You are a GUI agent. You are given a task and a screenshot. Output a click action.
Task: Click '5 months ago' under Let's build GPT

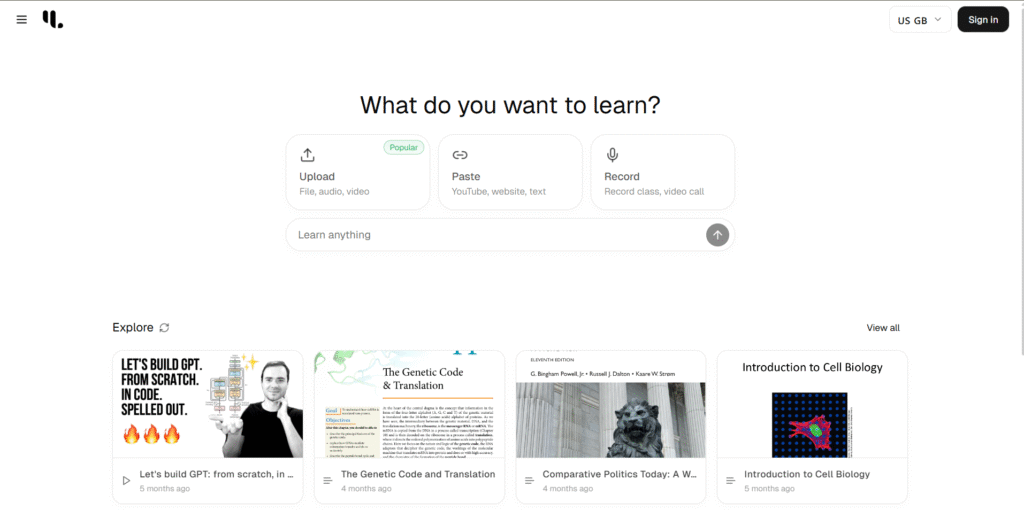click(x=165, y=488)
